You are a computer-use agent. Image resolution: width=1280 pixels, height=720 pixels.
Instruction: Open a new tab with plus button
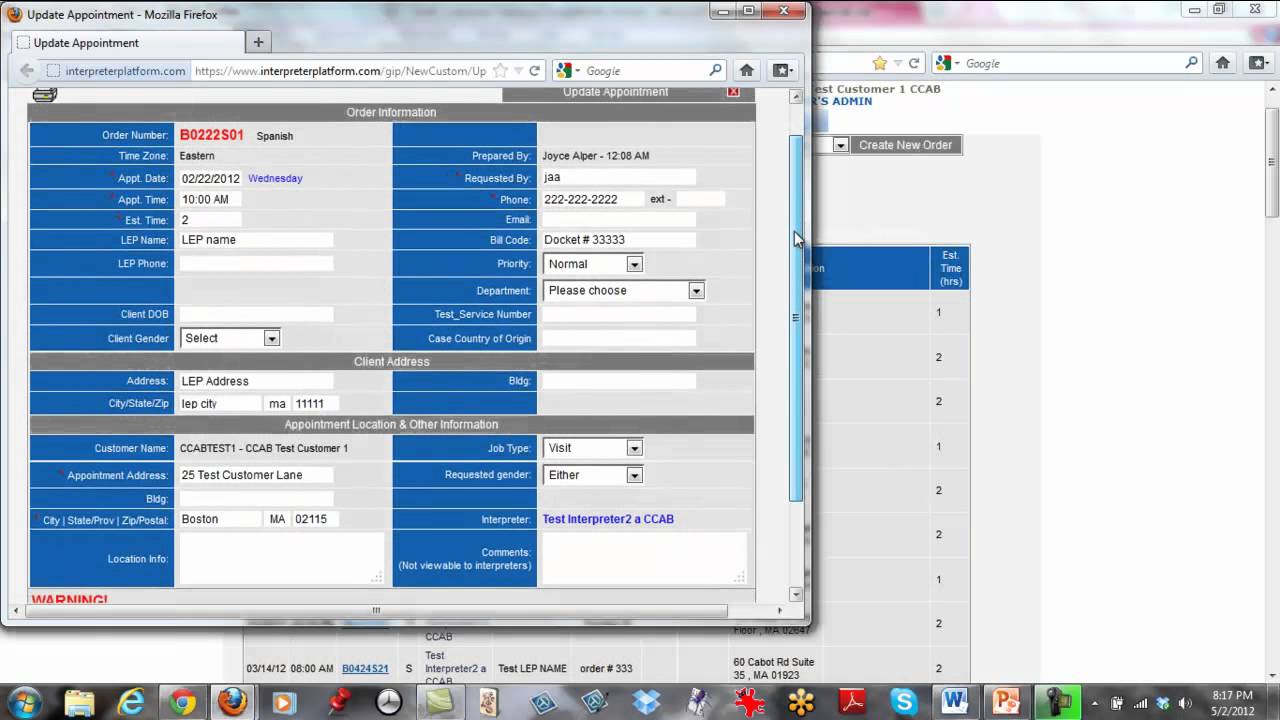pos(258,42)
